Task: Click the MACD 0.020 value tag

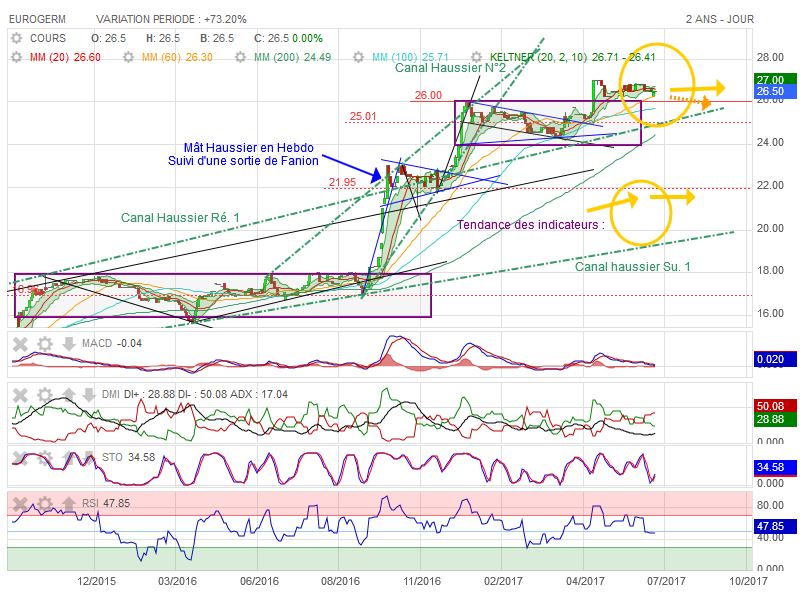Action: [775, 359]
